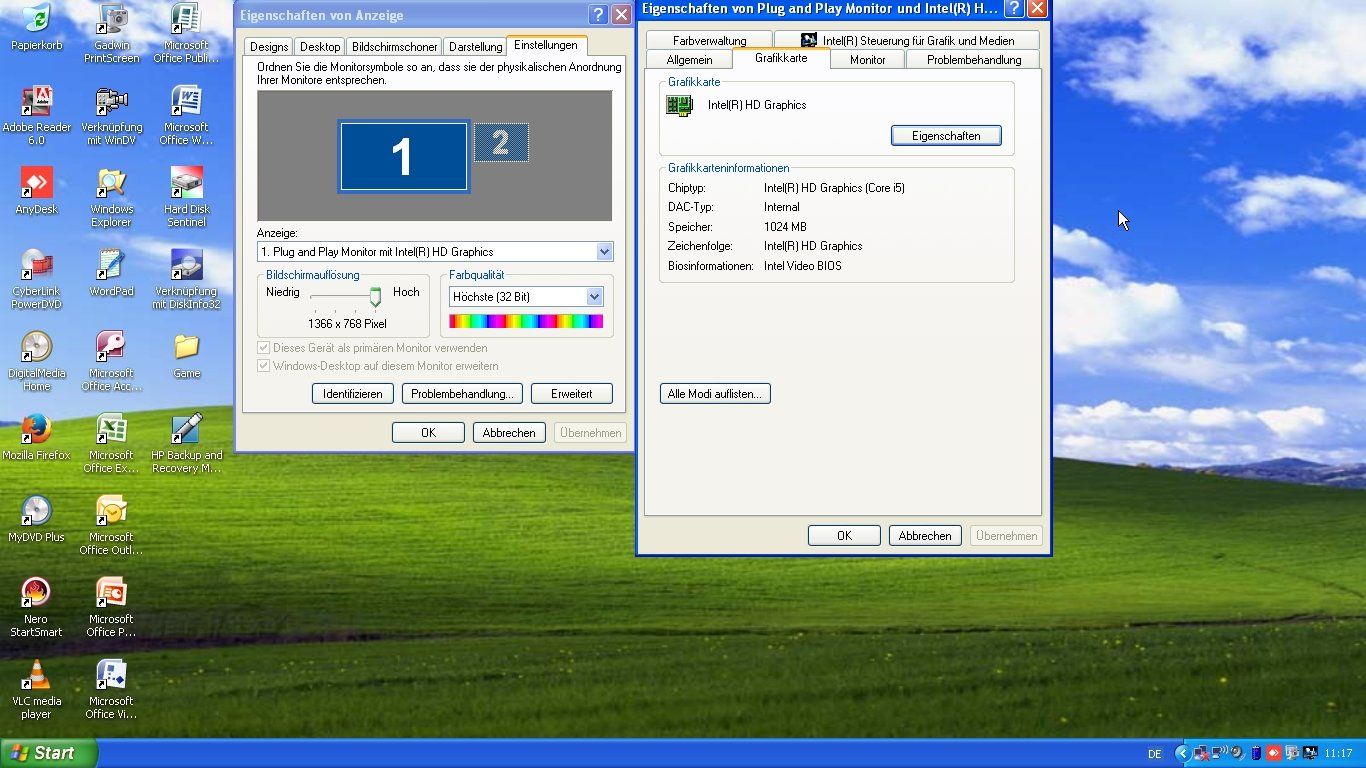Open the Papierkorb recycle bin icon
The height and width of the screenshot is (768, 1366).
36,27
